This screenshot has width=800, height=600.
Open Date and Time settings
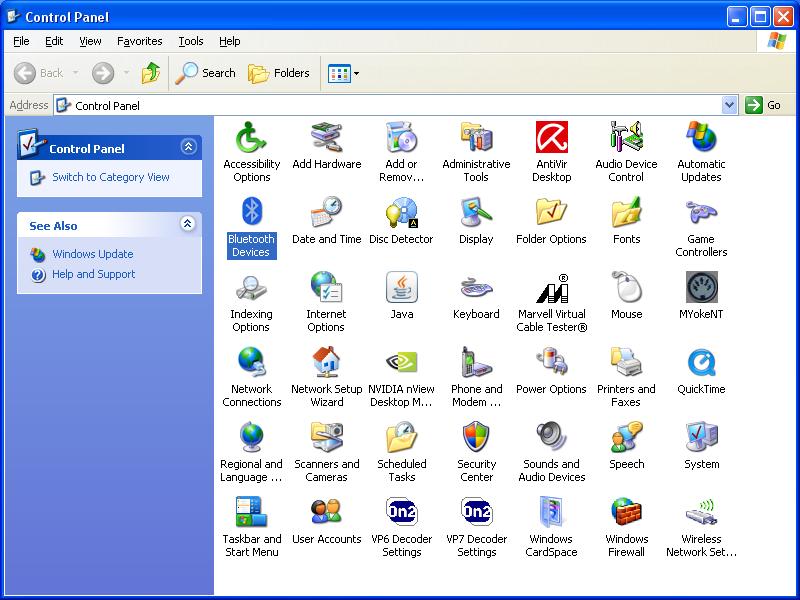click(x=327, y=212)
